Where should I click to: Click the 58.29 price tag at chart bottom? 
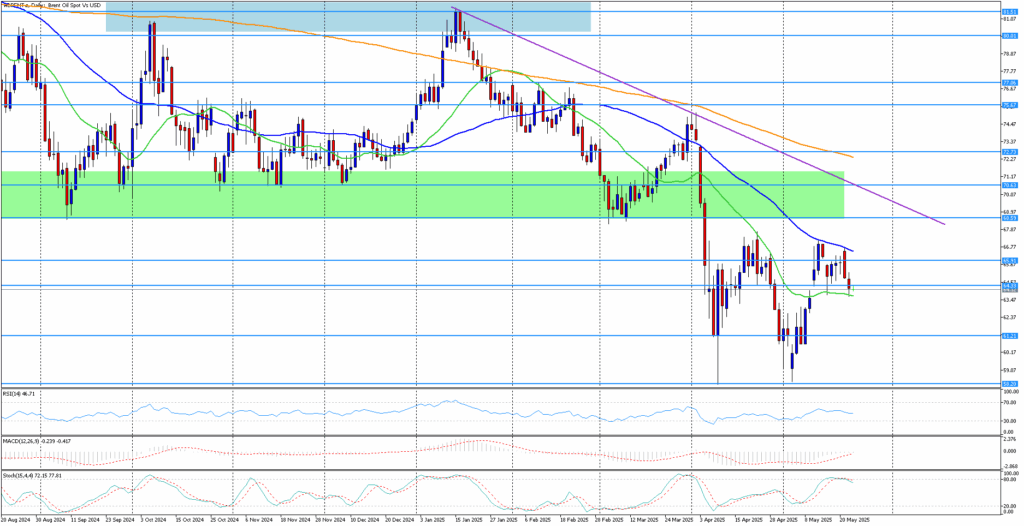1010,383
